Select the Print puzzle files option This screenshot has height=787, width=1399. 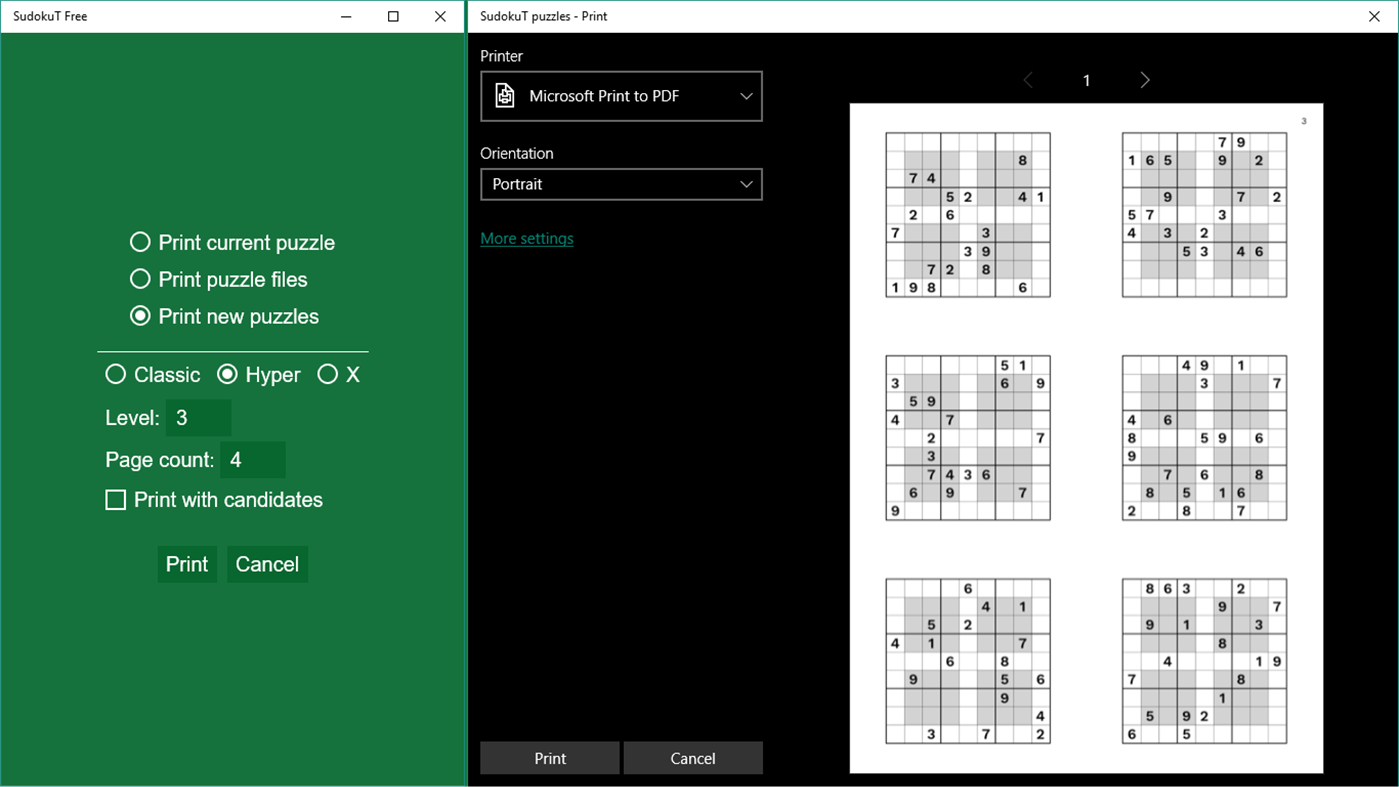coord(140,279)
